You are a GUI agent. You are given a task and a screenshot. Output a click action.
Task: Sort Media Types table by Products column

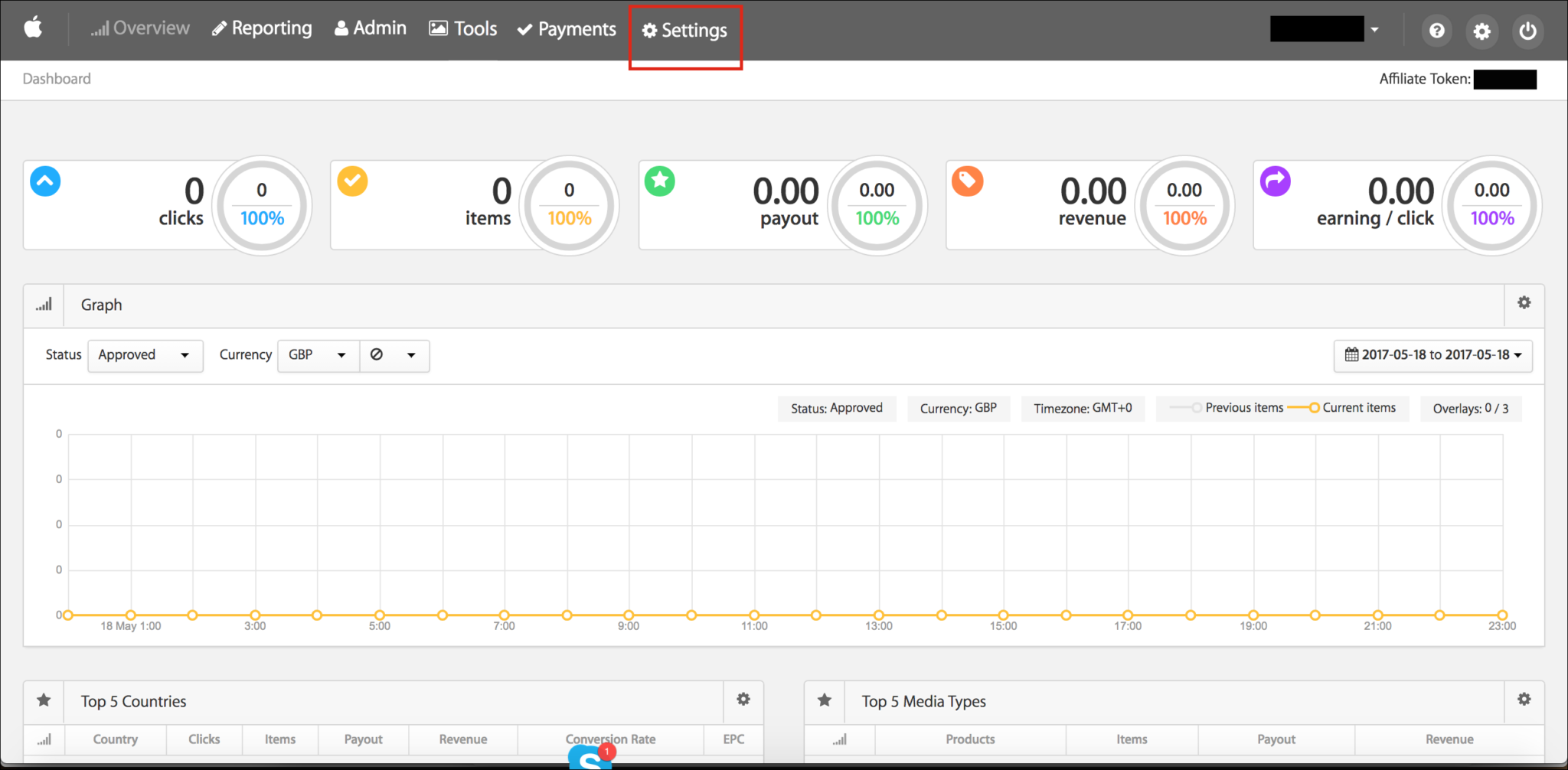970,739
